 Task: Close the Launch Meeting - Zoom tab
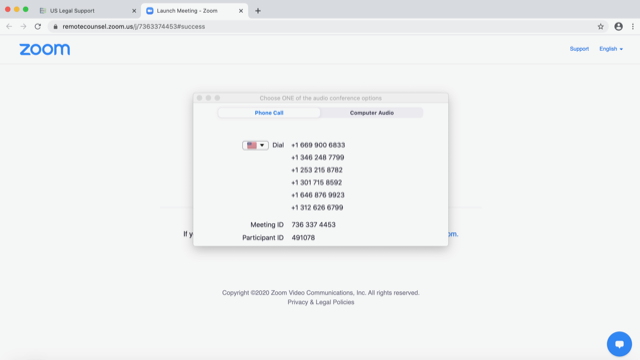click(x=241, y=11)
